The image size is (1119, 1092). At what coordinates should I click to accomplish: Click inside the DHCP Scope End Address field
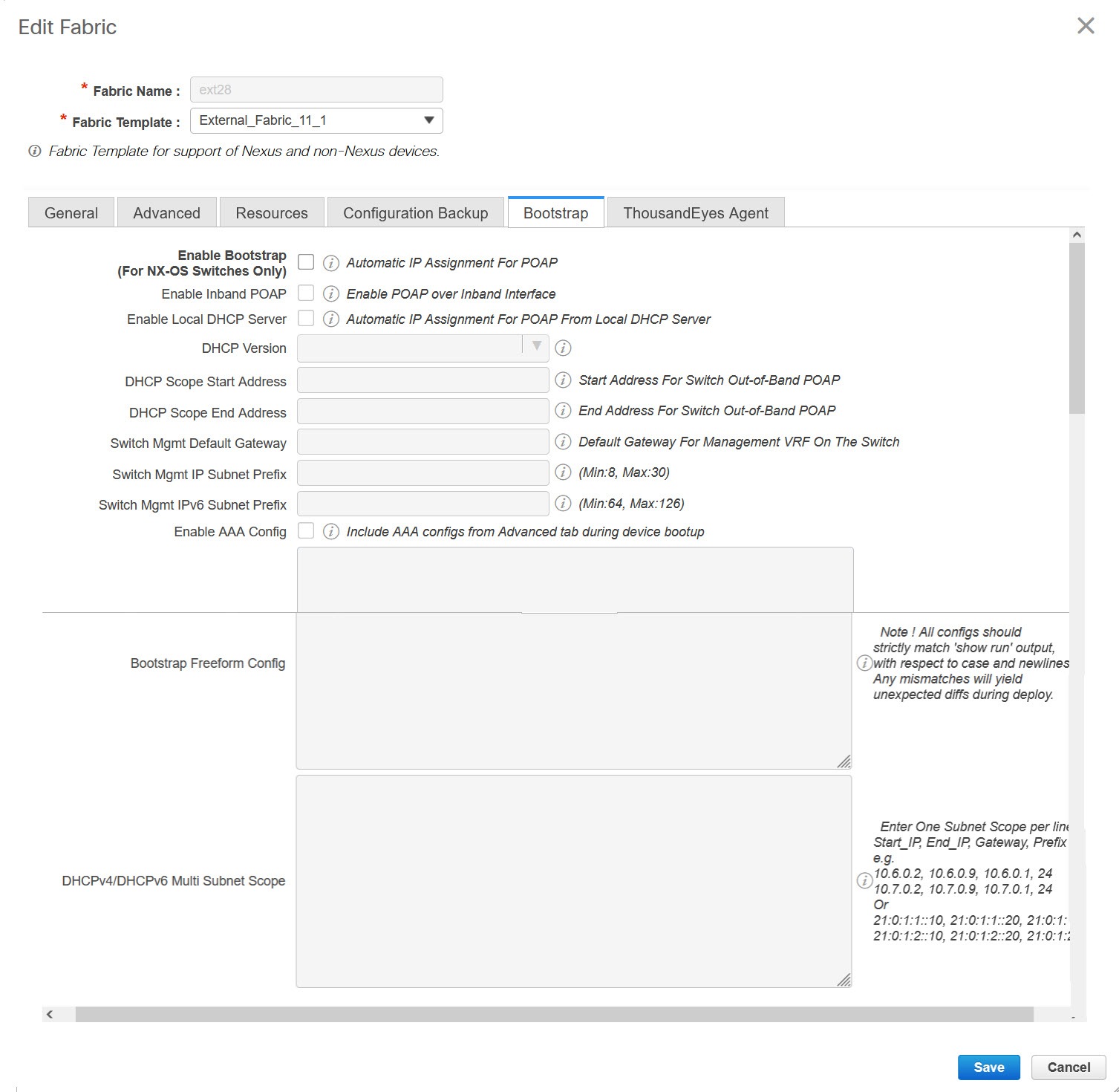click(x=422, y=411)
